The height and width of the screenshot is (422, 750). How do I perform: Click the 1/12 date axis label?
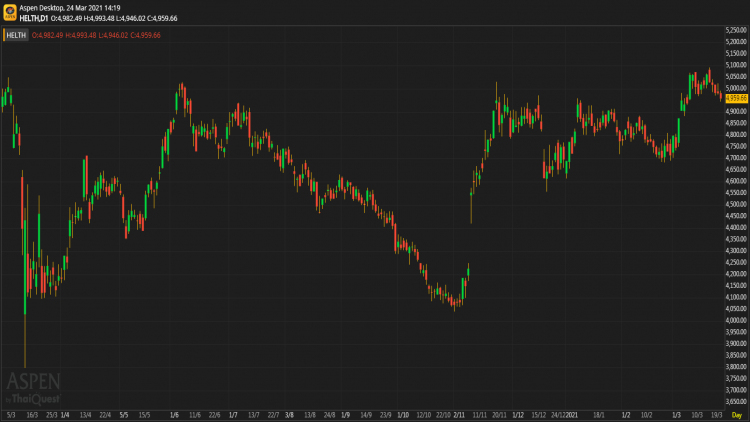518,415
